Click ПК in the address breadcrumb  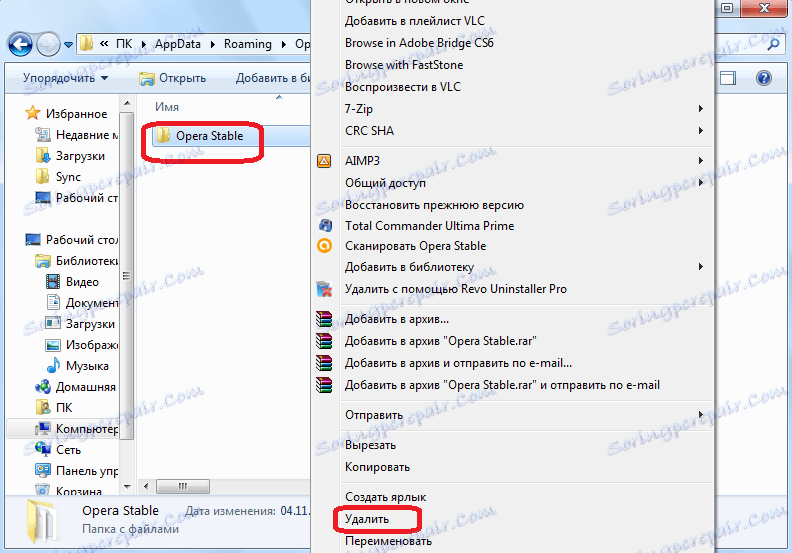point(124,44)
